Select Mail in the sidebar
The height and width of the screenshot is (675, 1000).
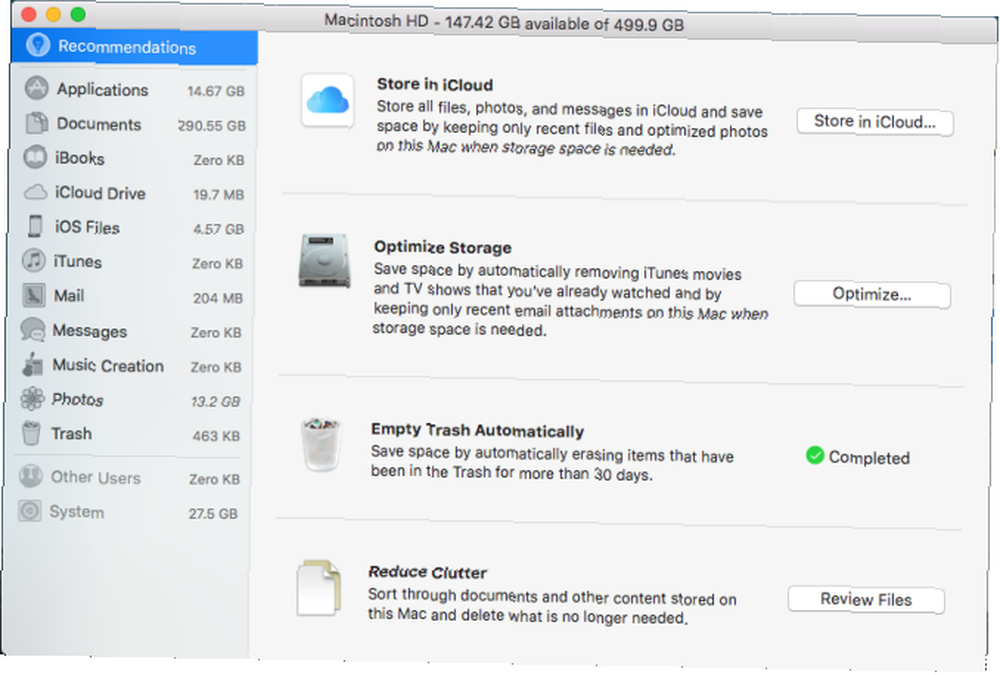pyautogui.click(x=131, y=297)
